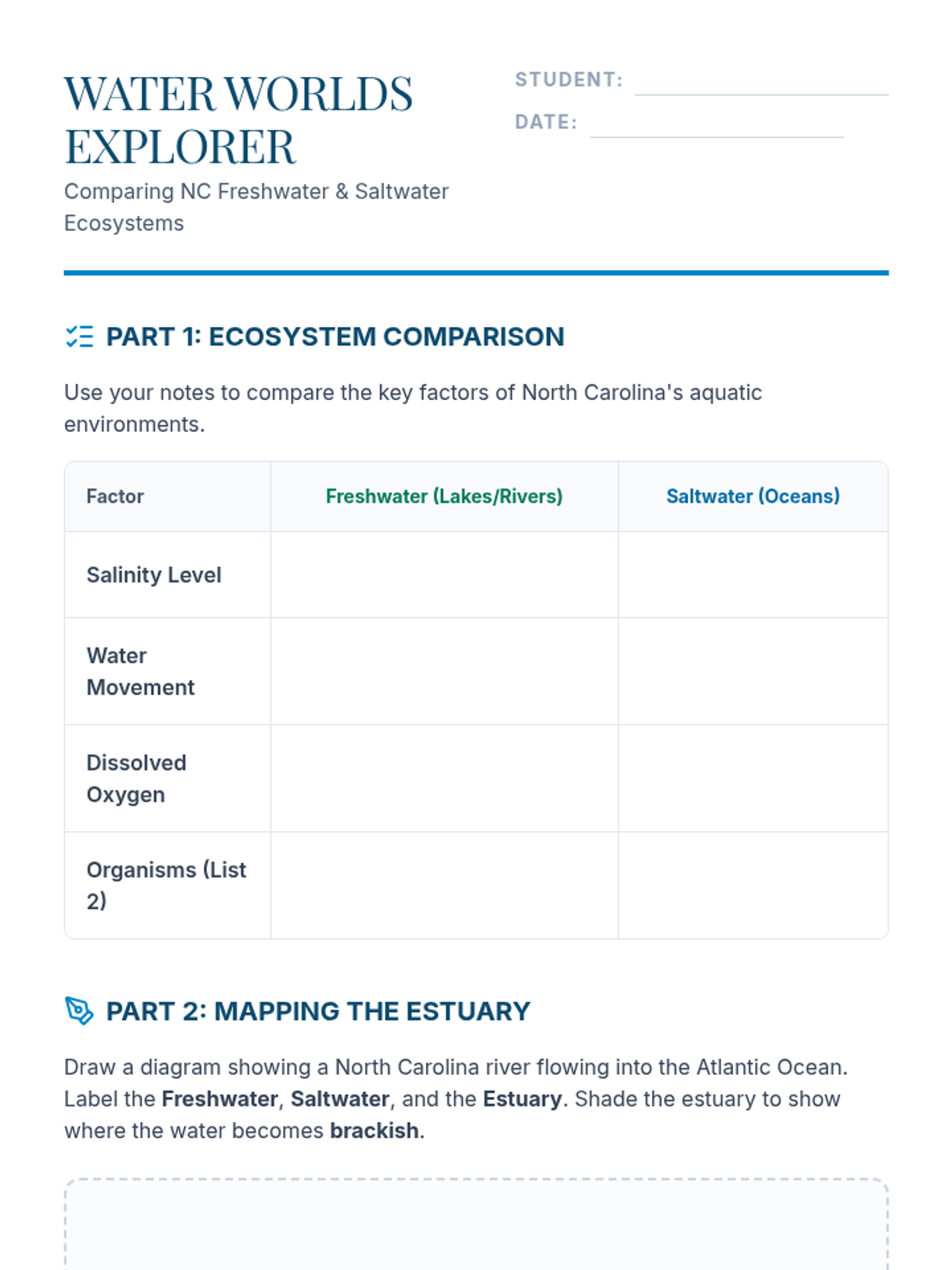Click the Water Worlds Explorer title
Screen dimensions: 952x1270
coord(238,121)
